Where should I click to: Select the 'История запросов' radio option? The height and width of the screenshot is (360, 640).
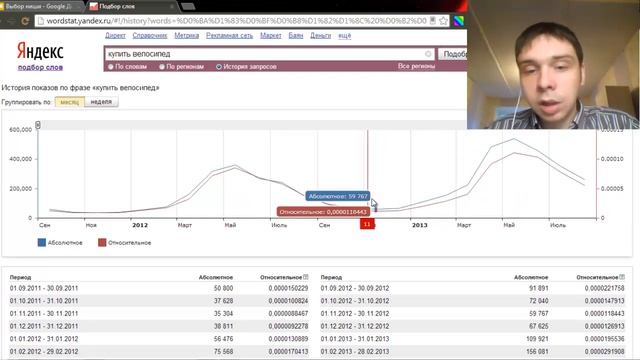(219, 67)
